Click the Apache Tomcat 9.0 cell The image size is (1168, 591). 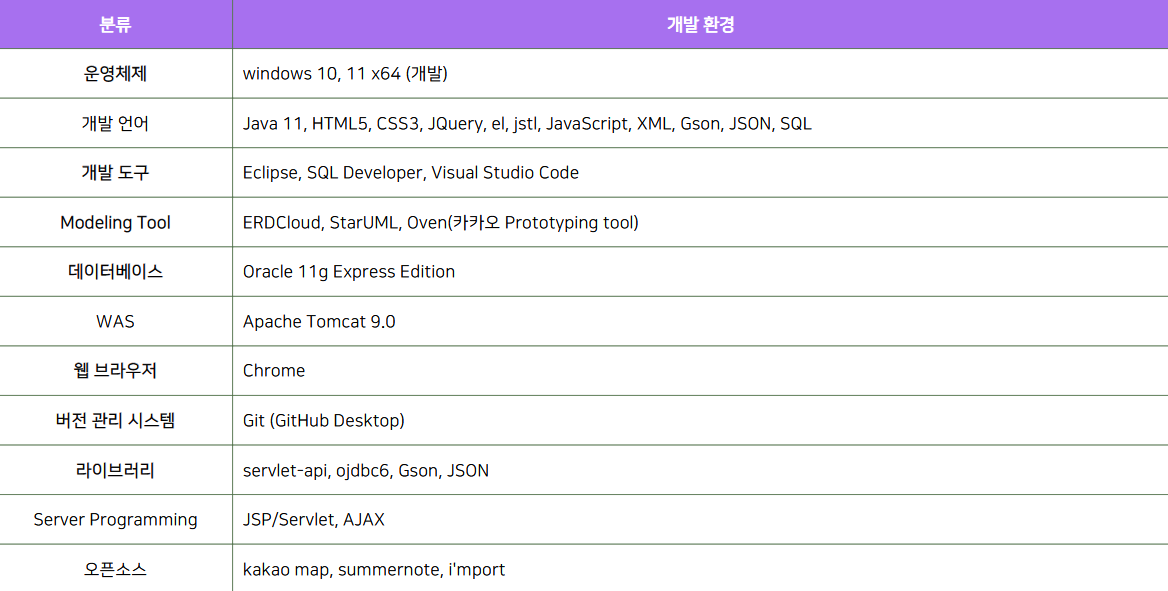tap(320, 321)
